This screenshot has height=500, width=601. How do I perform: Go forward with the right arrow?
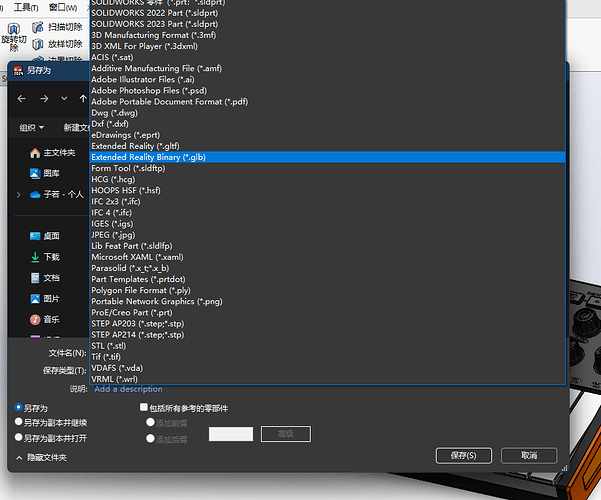pos(44,99)
